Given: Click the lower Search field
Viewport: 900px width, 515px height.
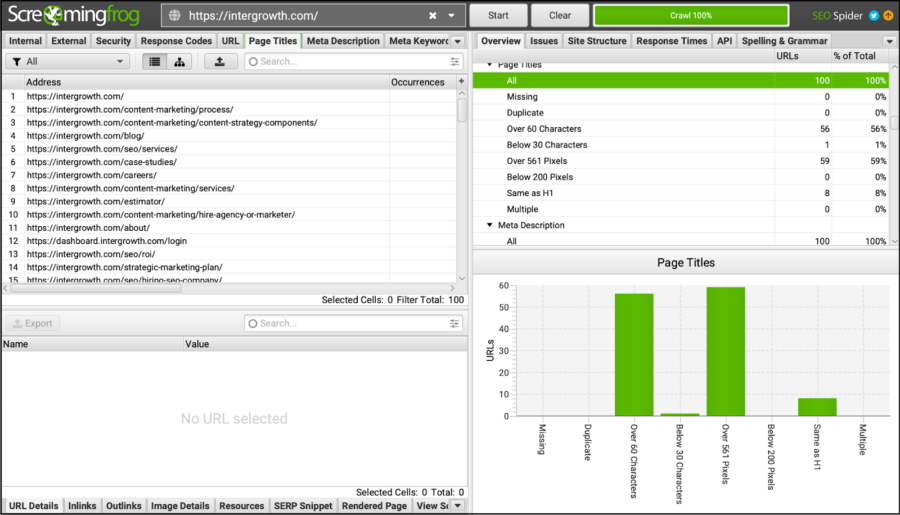Looking at the screenshot, I should (354, 323).
